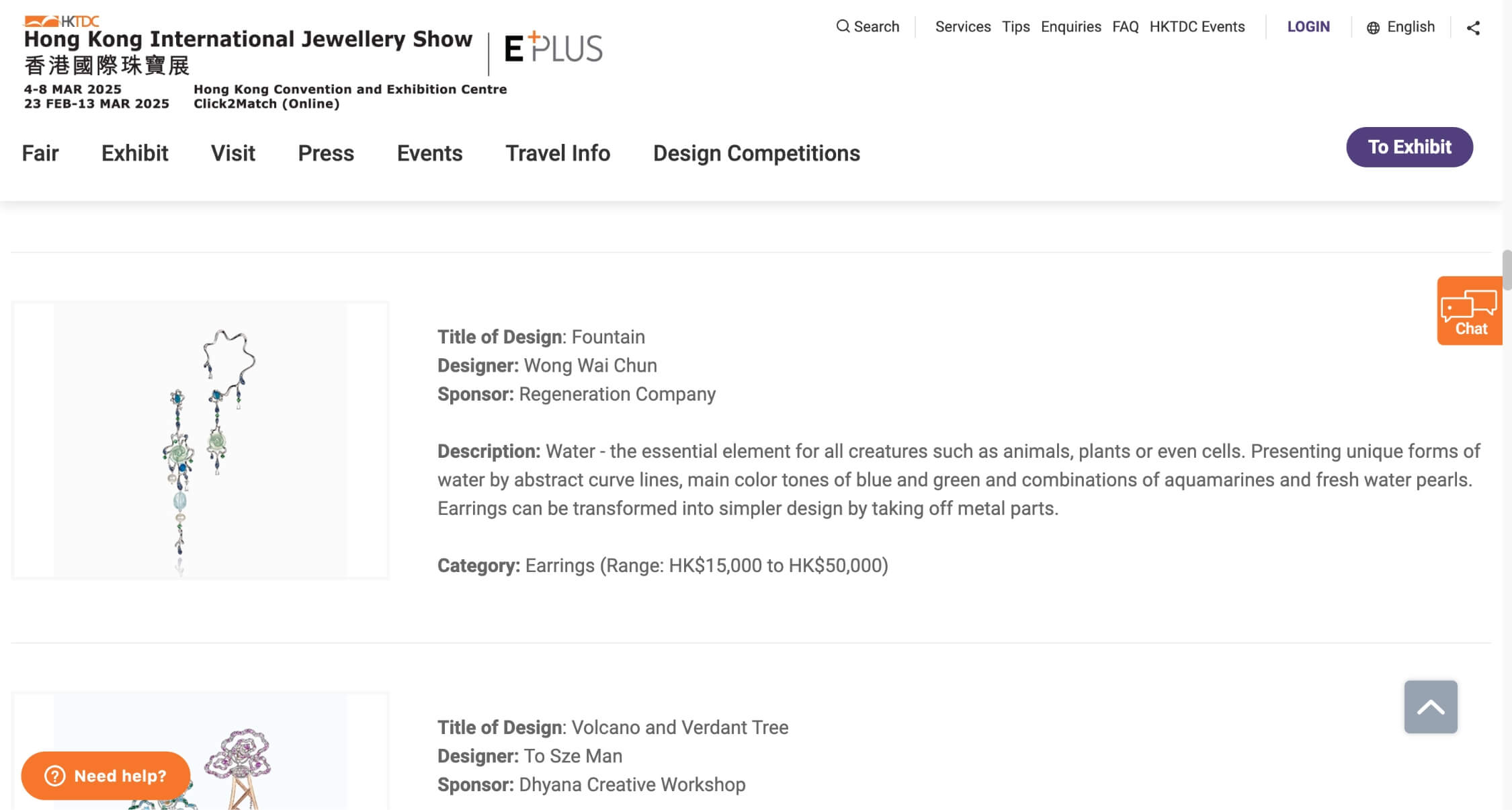Image resolution: width=1512 pixels, height=810 pixels.
Task: Open the FAQ link
Action: pyautogui.click(x=1125, y=27)
